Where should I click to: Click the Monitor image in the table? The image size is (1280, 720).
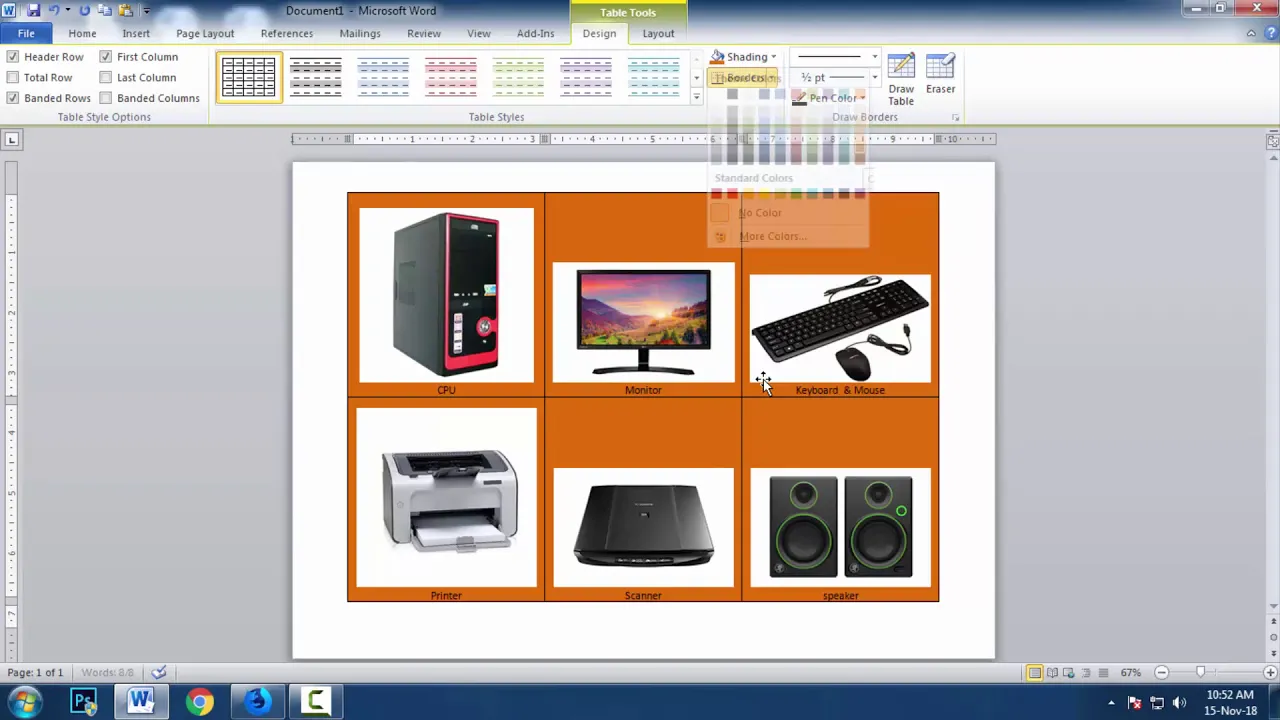pyautogui.click(x=643, y=323)
